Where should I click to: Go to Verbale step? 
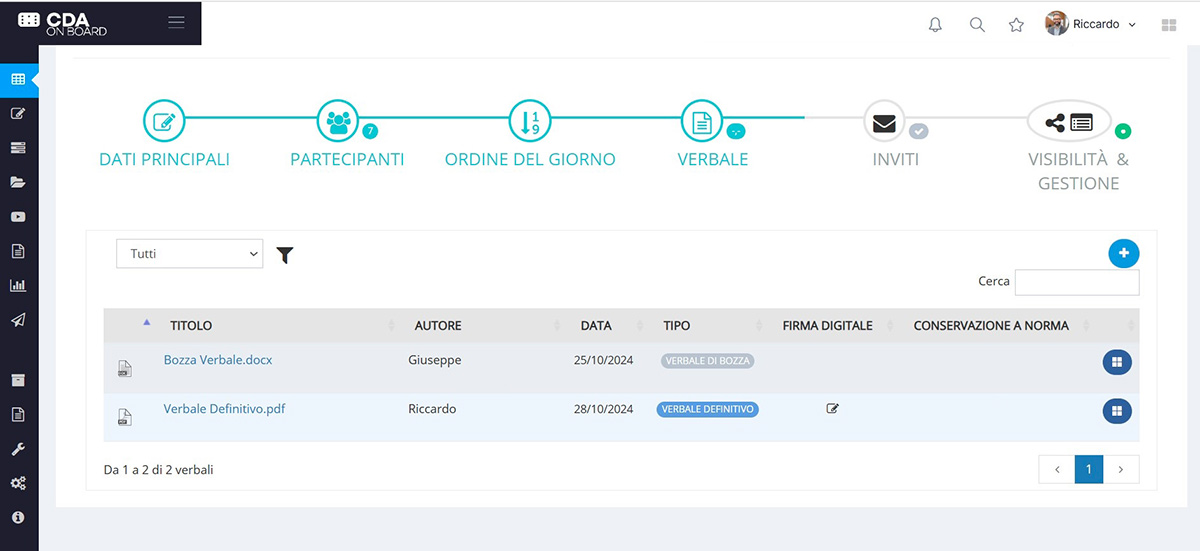point(712,134)
